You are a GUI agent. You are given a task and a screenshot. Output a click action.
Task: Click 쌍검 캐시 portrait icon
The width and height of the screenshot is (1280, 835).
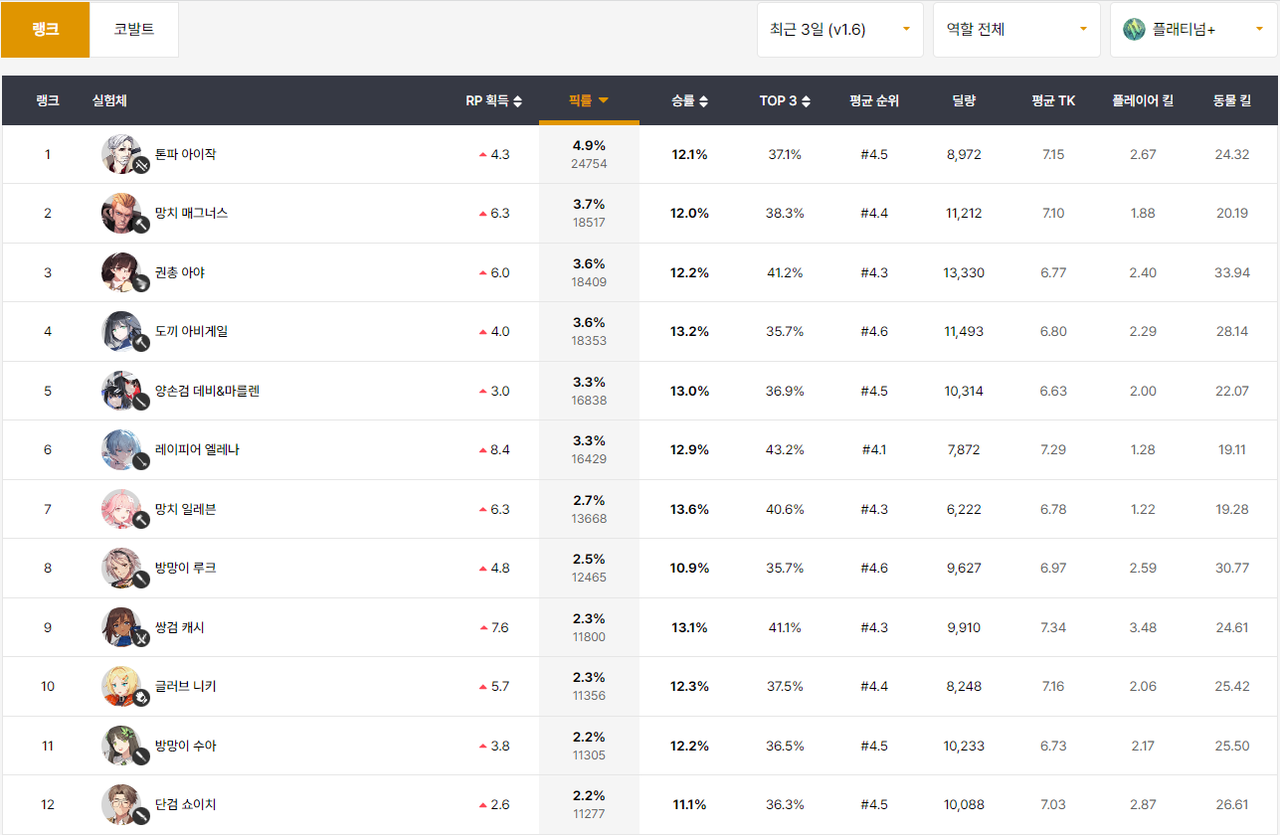(x=123, y=627)
